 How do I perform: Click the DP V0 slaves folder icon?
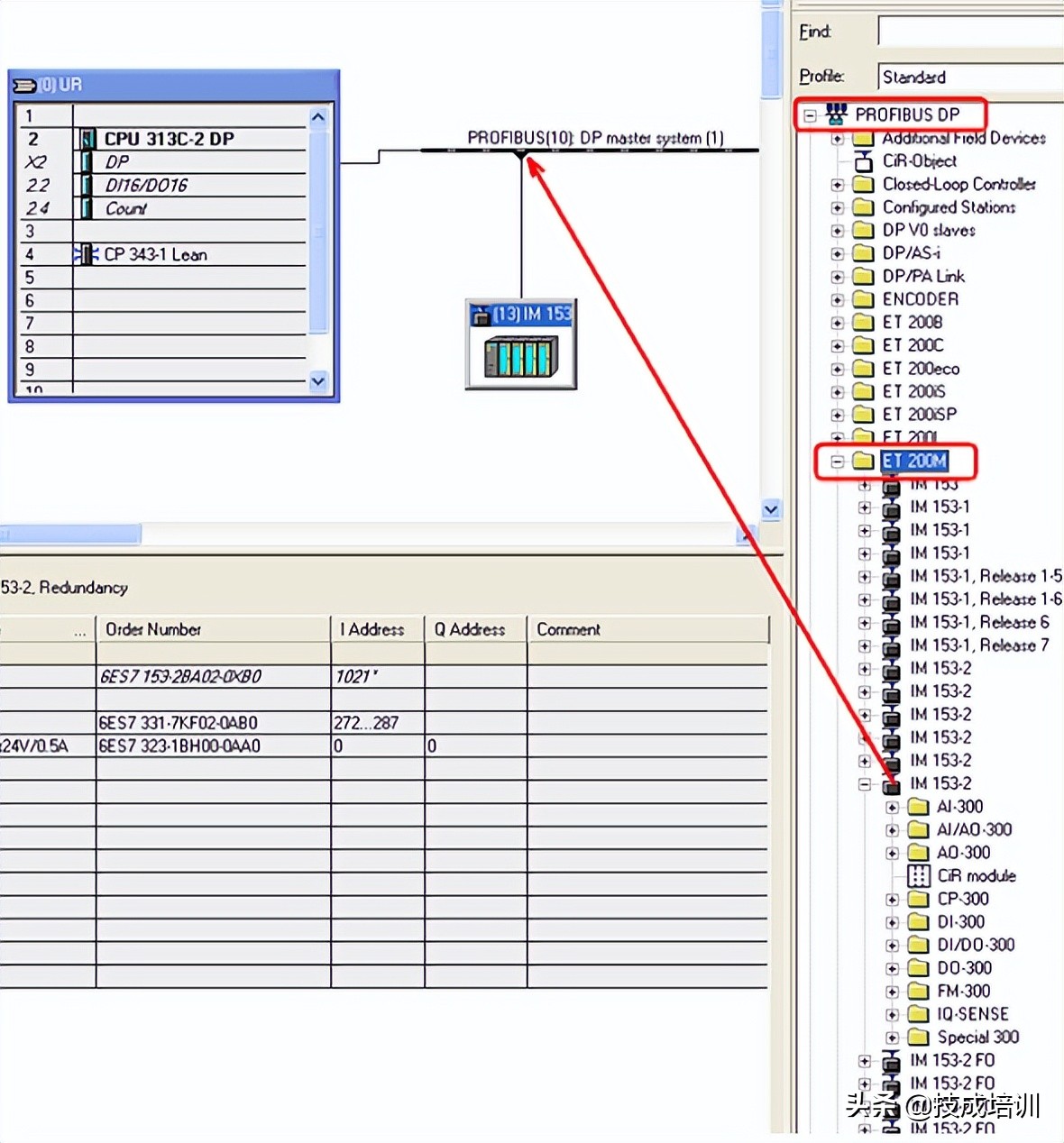click(864, 230)
